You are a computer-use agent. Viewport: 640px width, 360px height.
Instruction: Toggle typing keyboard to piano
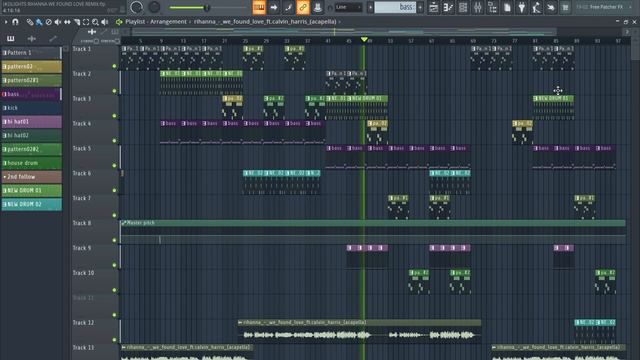click(259, 7)
